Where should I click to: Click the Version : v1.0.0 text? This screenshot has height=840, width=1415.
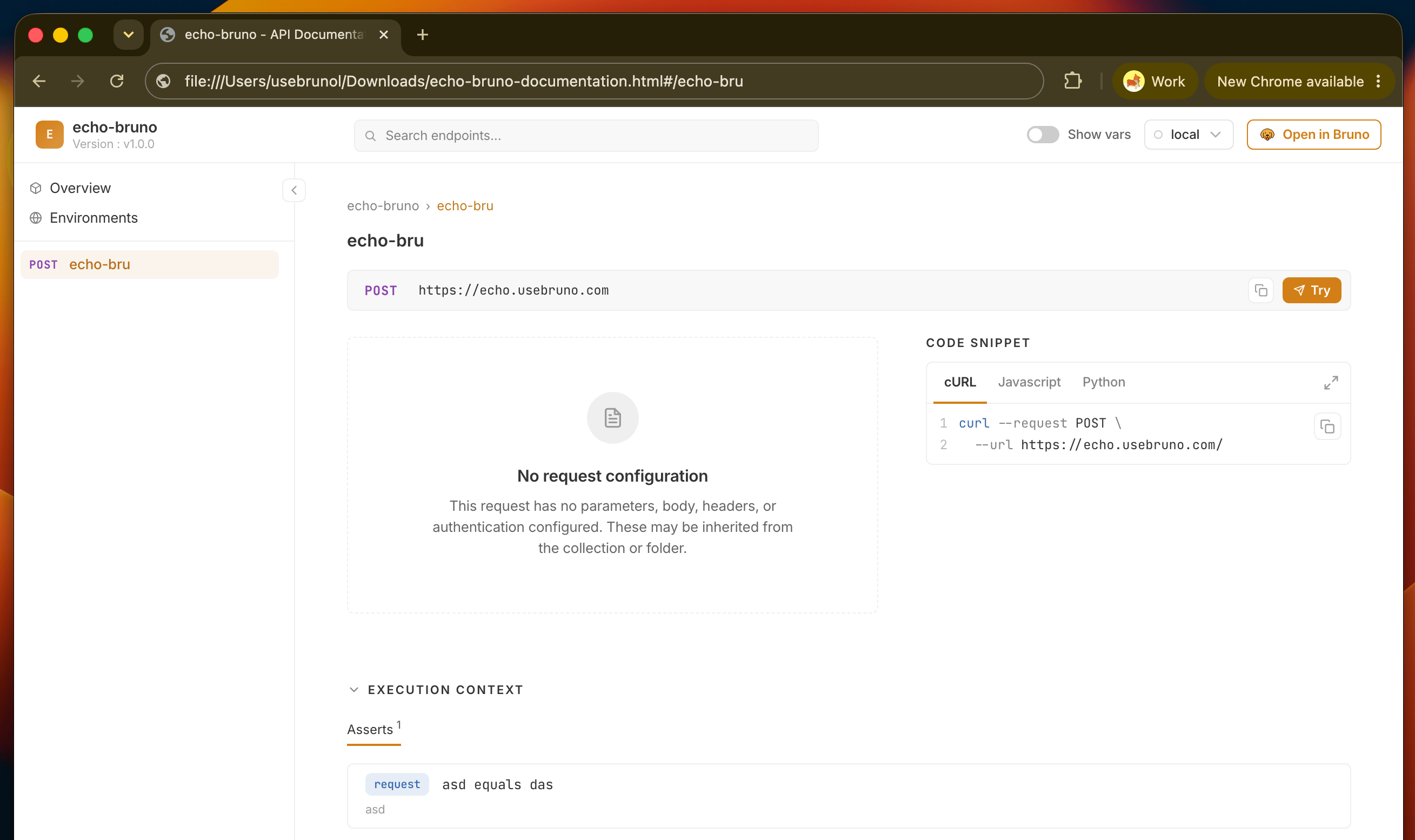[x=113, y=144]
